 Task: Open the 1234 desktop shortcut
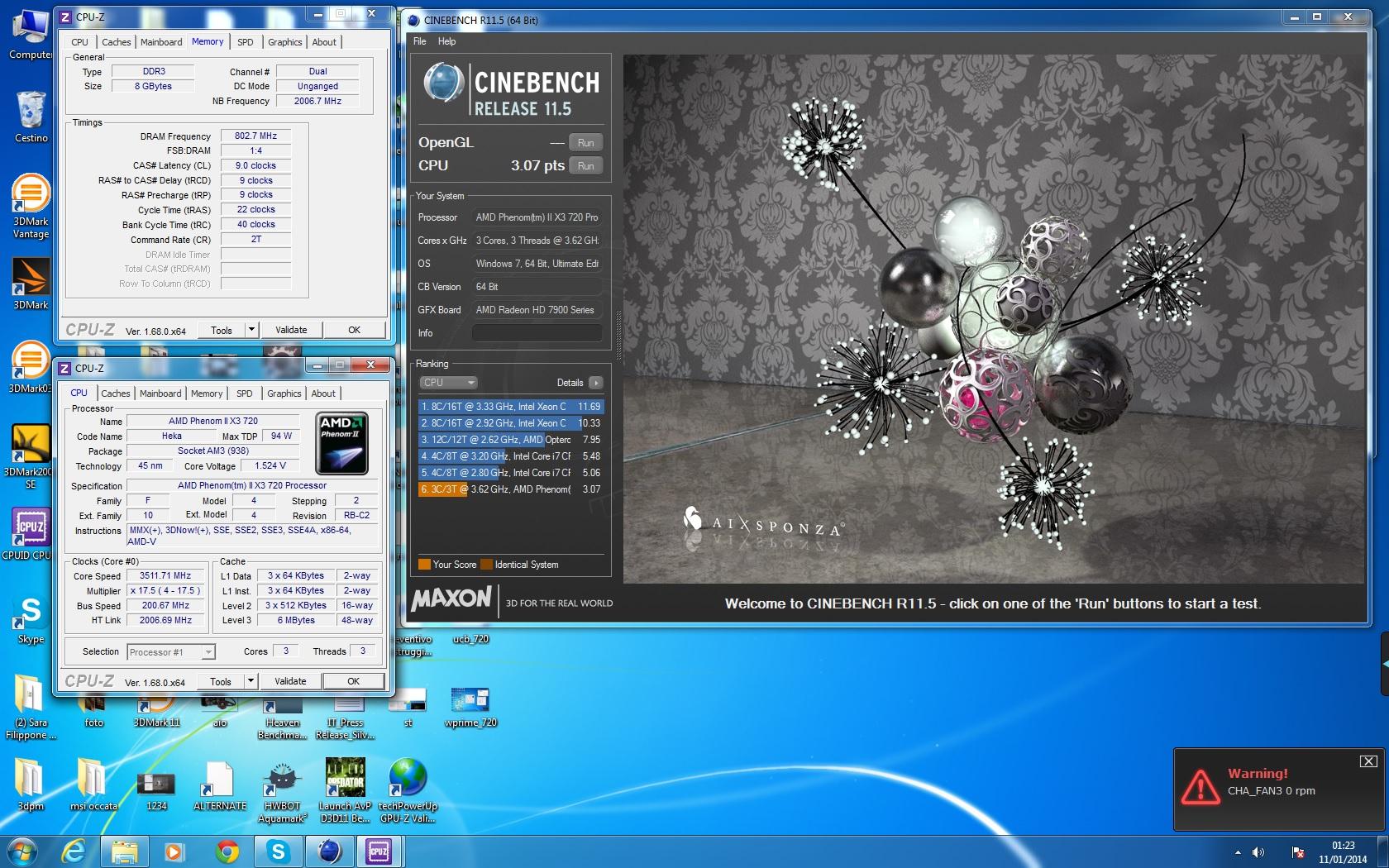pyautogui.click(x=156, y=789)
